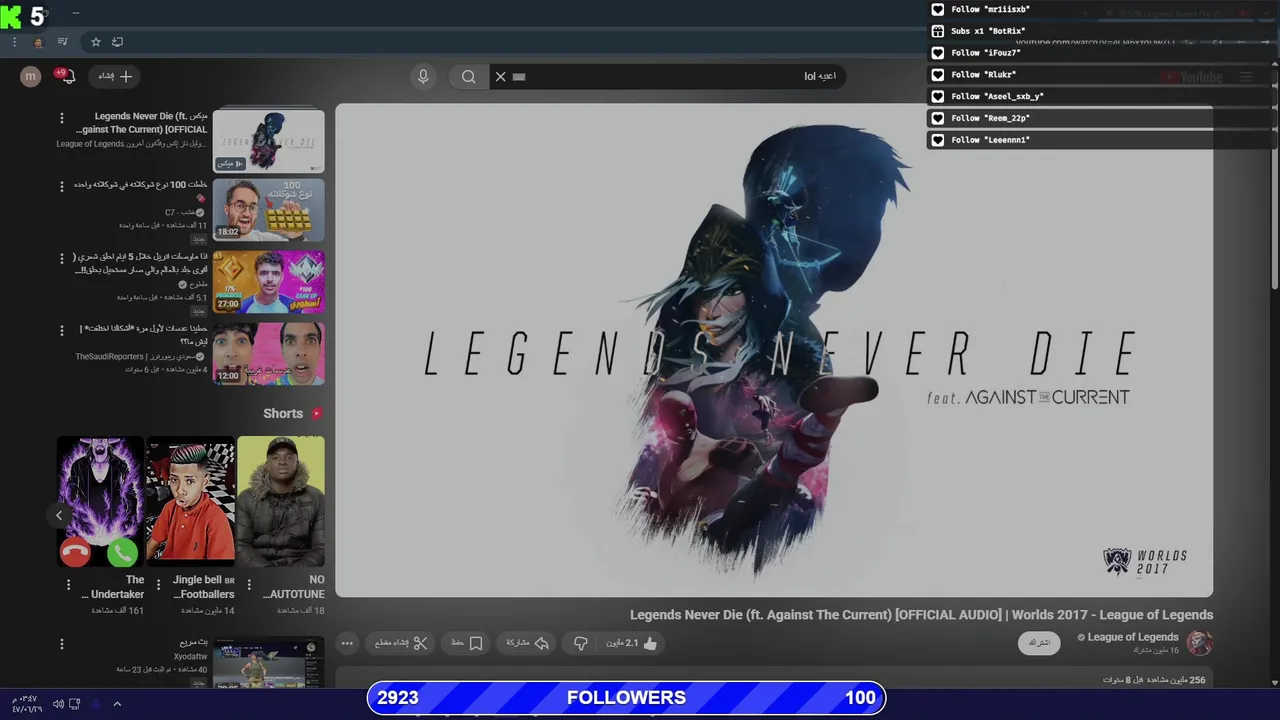Focus the YouTube search input field
The image size is (1280, 720).
click(668, 76)
